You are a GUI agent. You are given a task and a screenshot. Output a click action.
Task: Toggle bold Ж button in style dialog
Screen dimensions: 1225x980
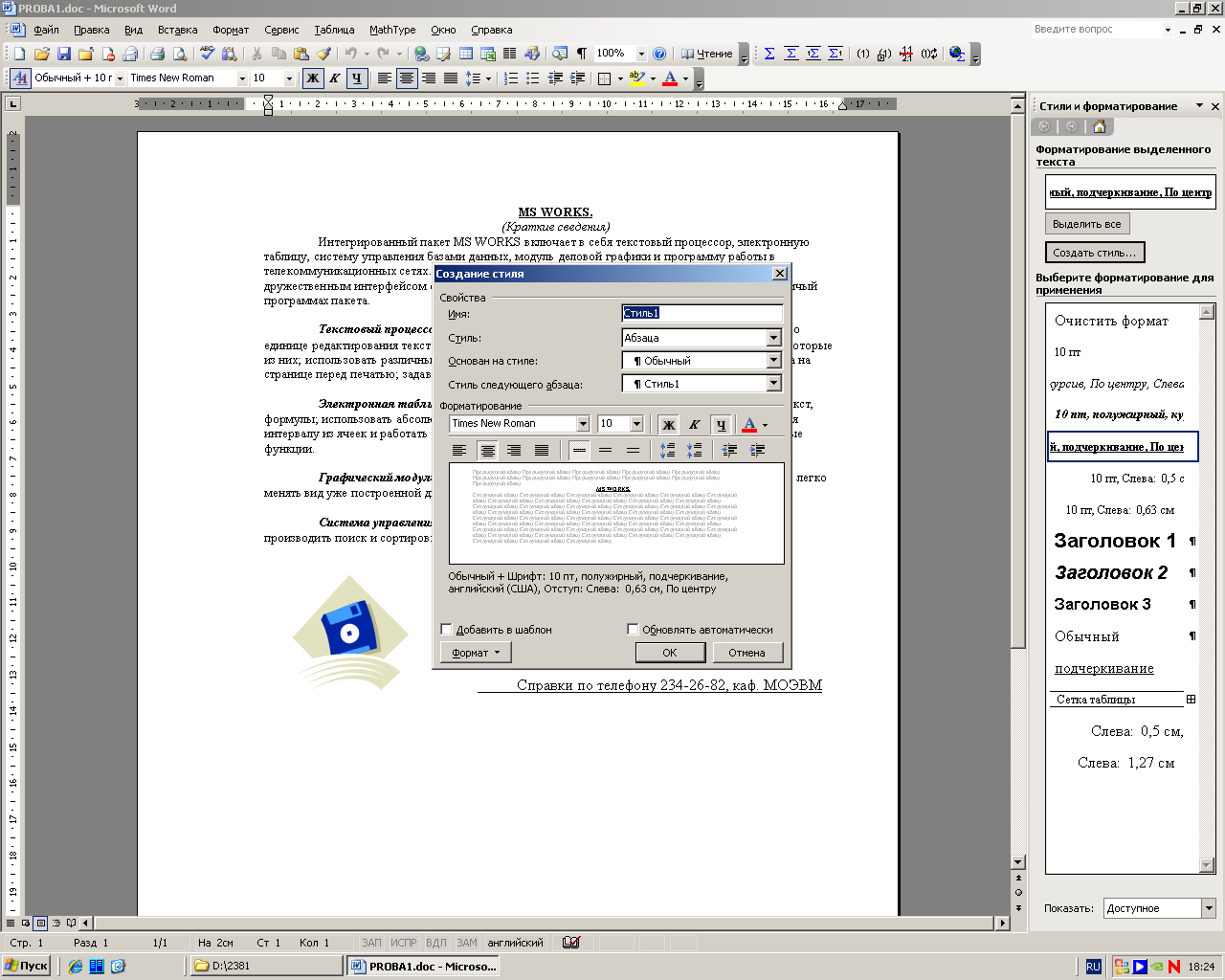click(668, 424)
